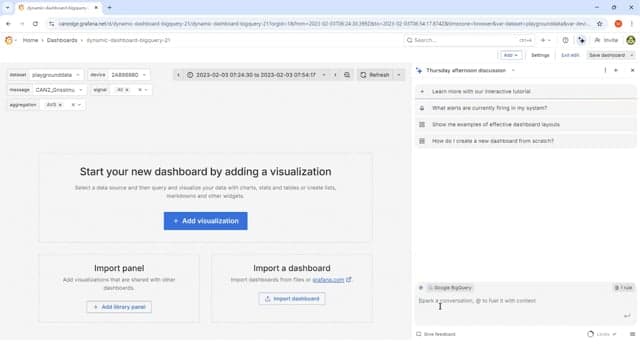The width and height of the screenshot is (640, 360).
Task: Open the device variable dropdown
Action: [x=129, y=75]
